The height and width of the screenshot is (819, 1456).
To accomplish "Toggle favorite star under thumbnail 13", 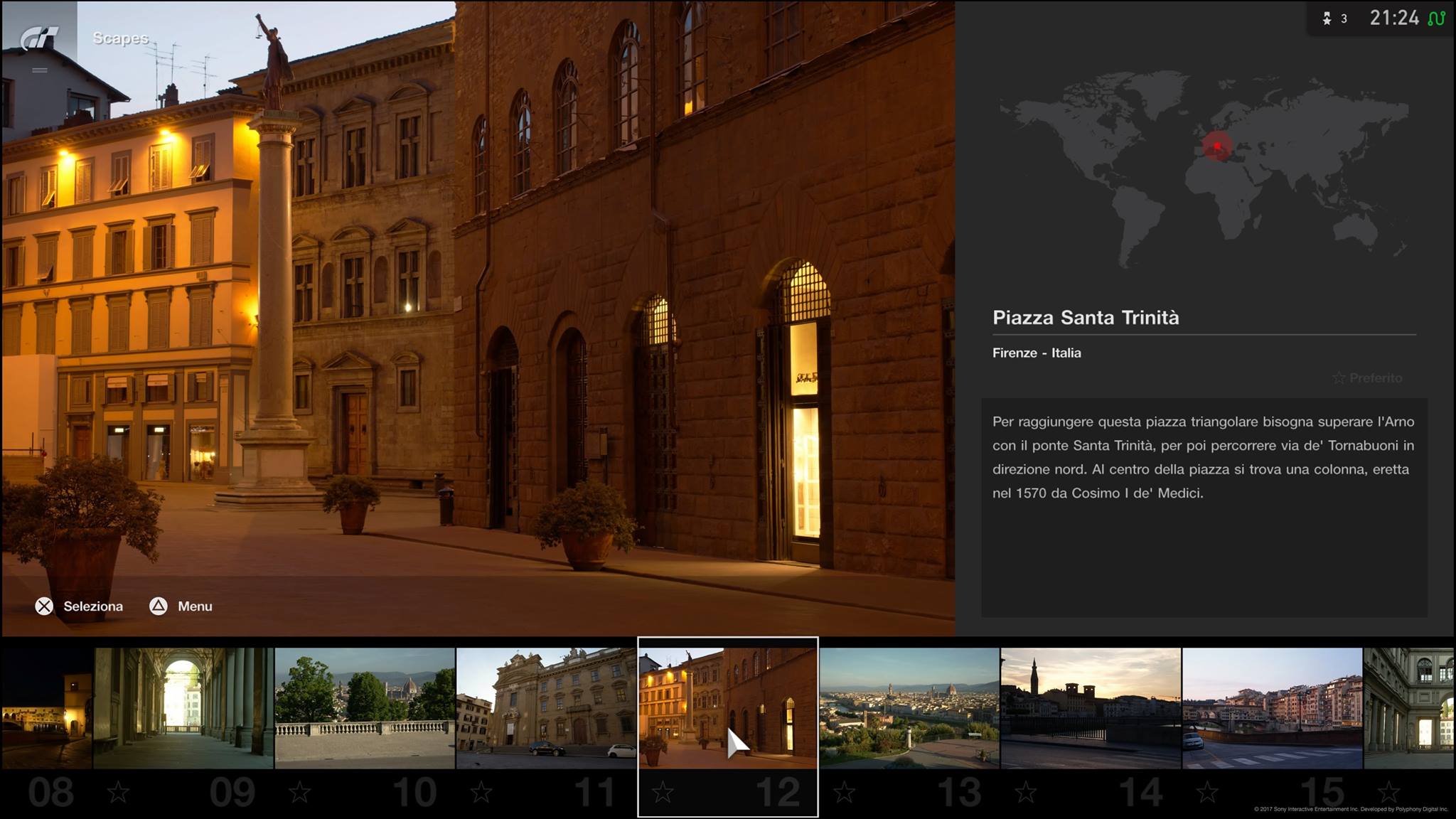I will 844,792.
